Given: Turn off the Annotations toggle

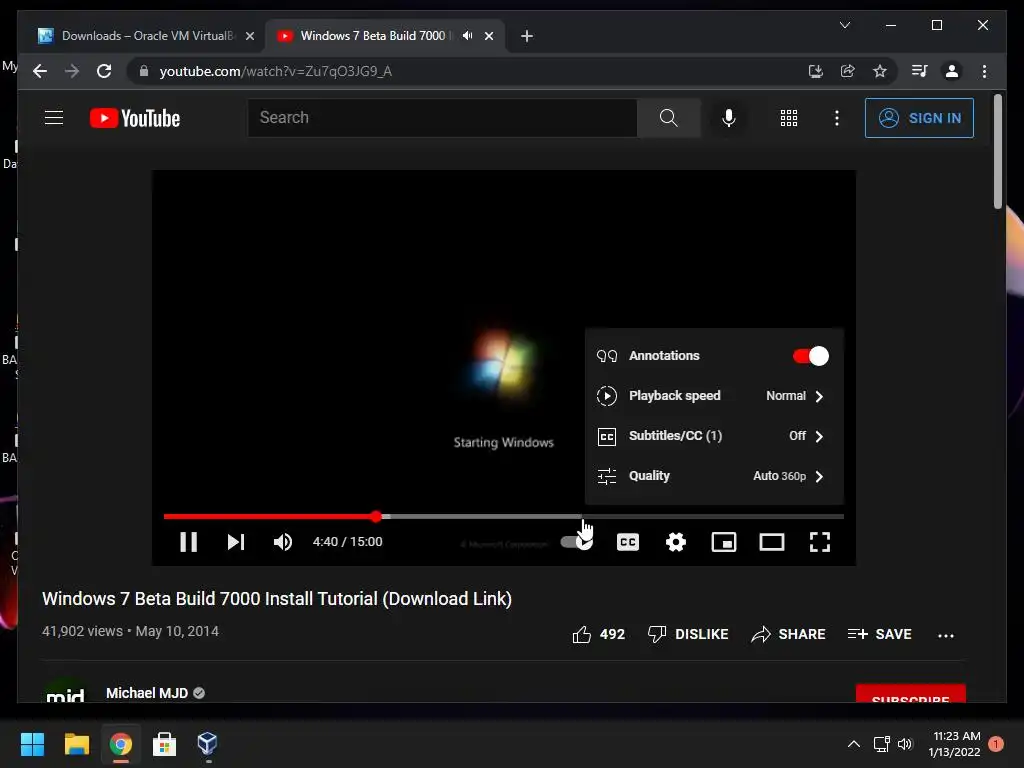Looking at the screenshot, I should coord(810,356).
